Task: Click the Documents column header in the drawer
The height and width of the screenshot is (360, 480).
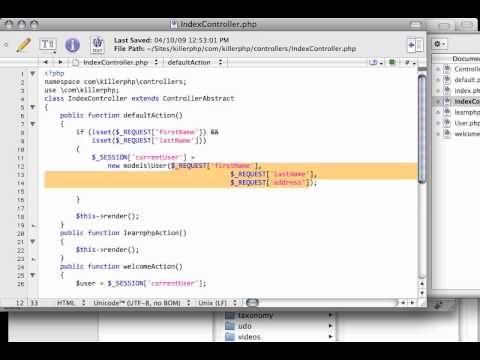Action: point(465,59)
